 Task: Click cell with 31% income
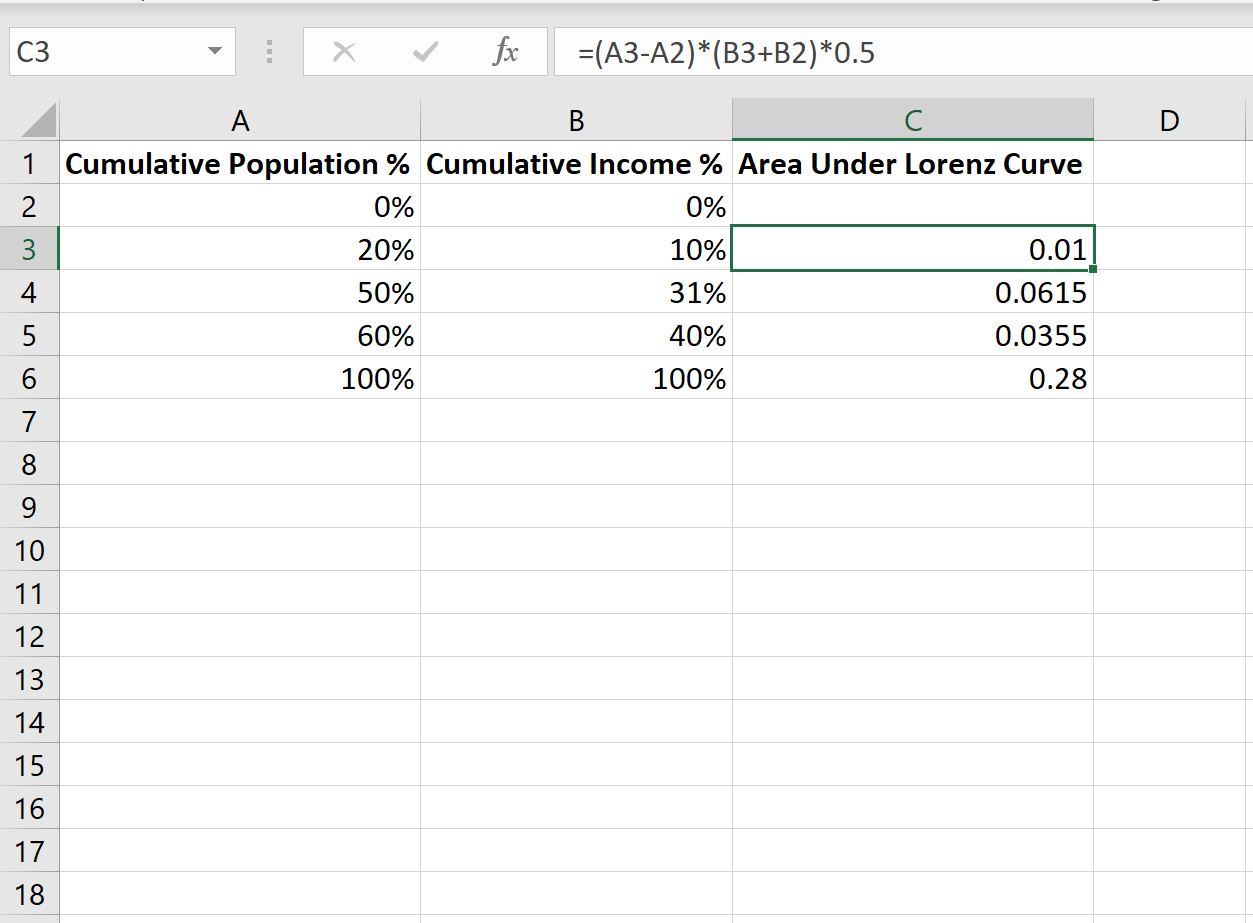click(576, 293)
